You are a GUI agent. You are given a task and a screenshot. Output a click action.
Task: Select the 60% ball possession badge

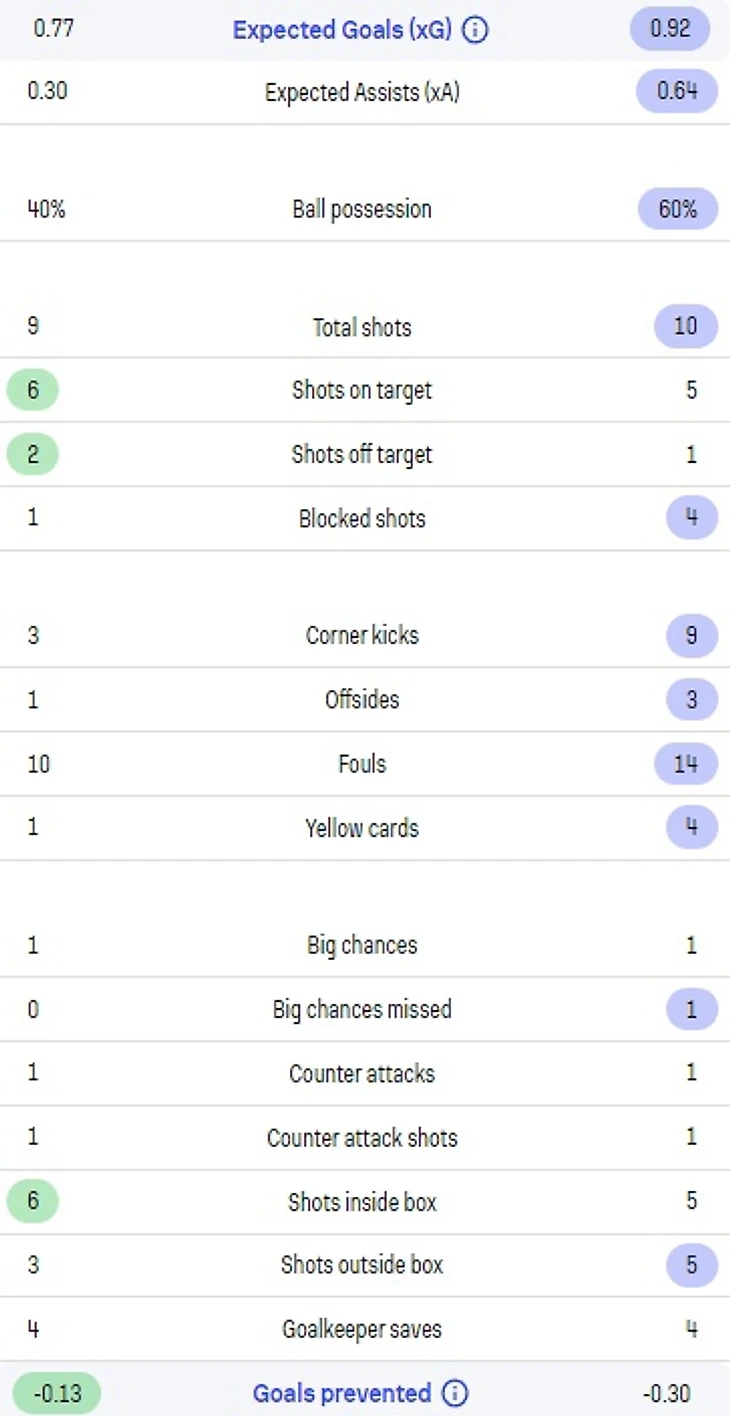click(677, 209)
